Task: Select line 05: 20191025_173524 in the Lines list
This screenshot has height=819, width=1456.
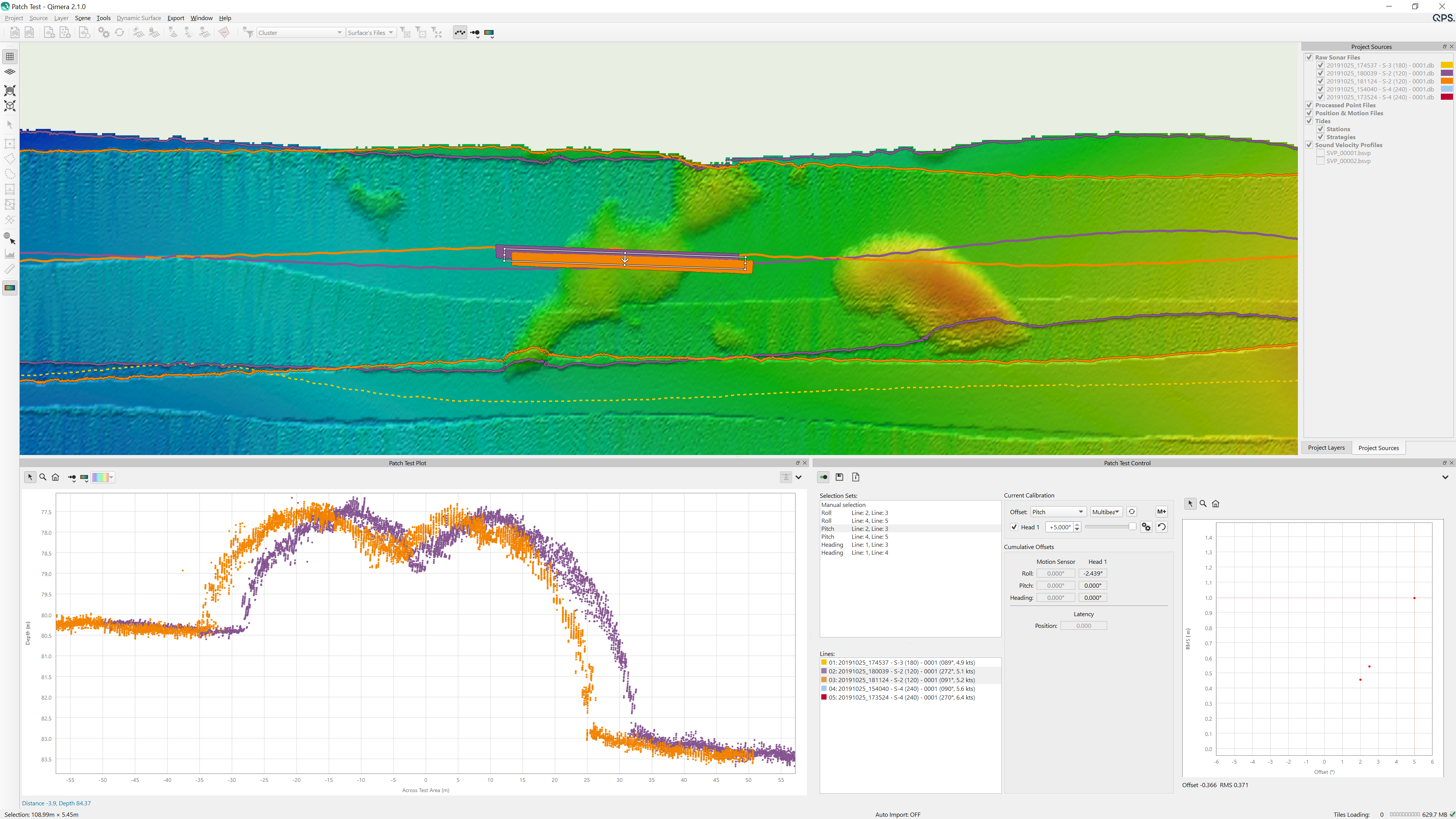Action: pyautogui.click(x=902, y=698)
